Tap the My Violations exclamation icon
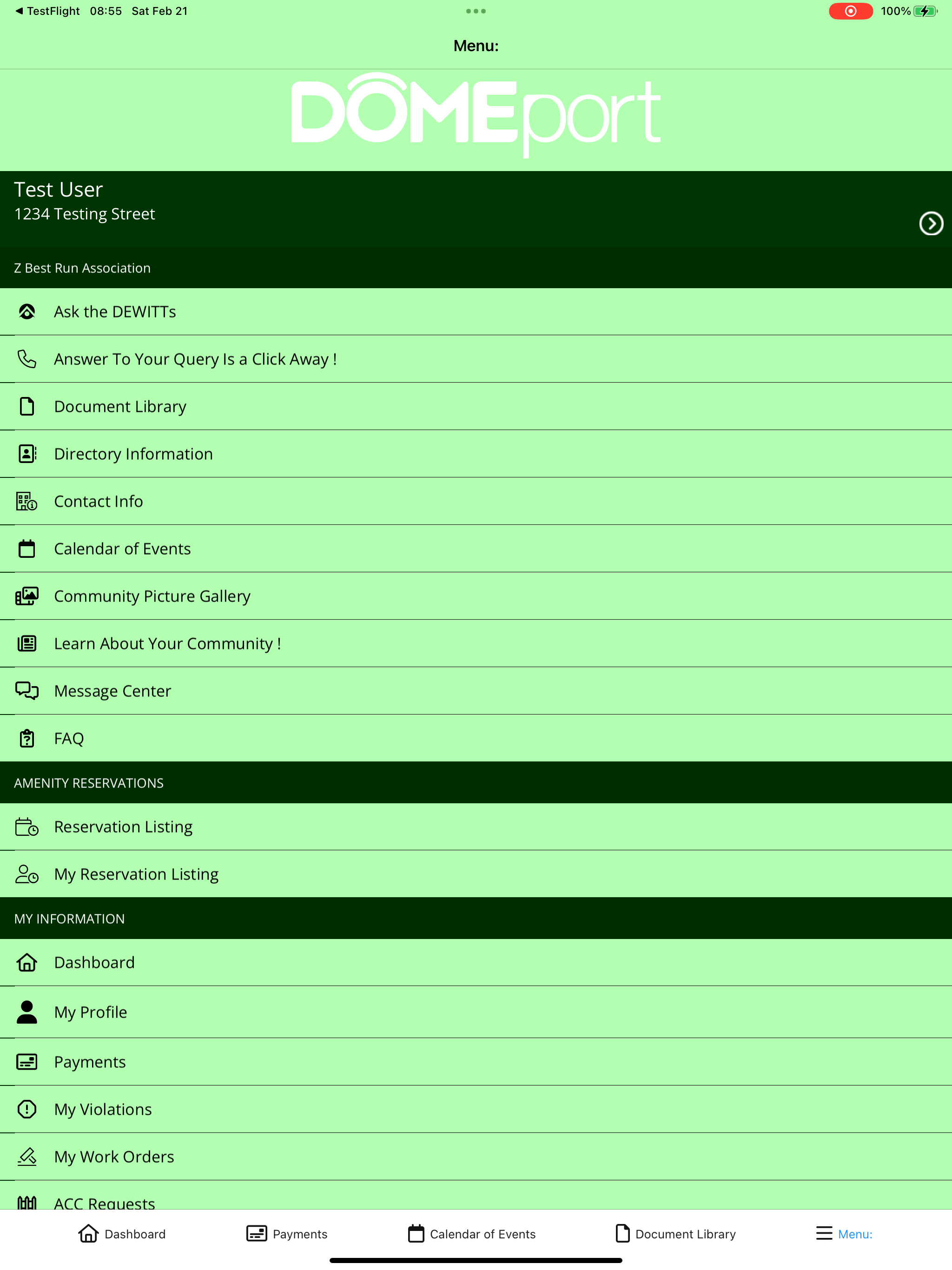Image resolution: width=952 pixels, height=1270 pixels. click(x=26, y=1109)
